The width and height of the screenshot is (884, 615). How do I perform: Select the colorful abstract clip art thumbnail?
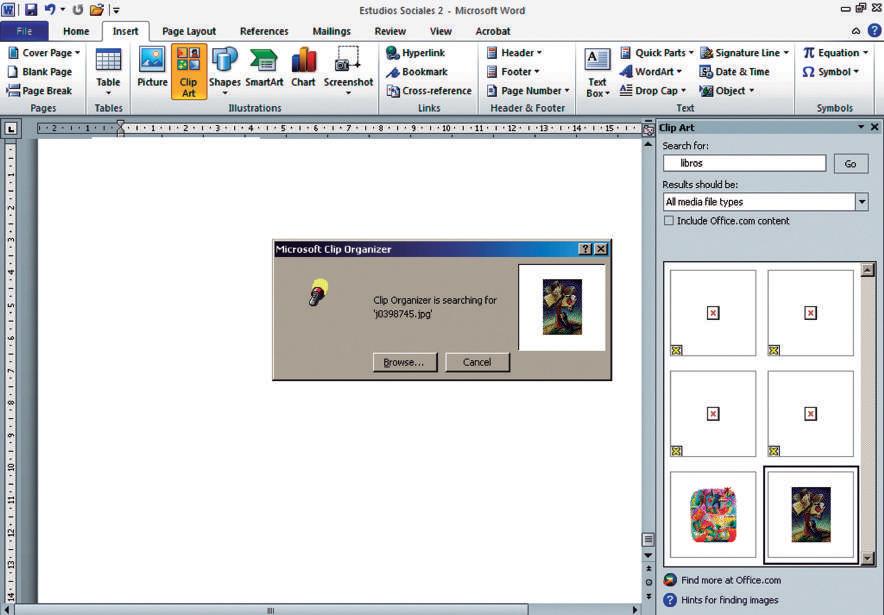(713, 515)
